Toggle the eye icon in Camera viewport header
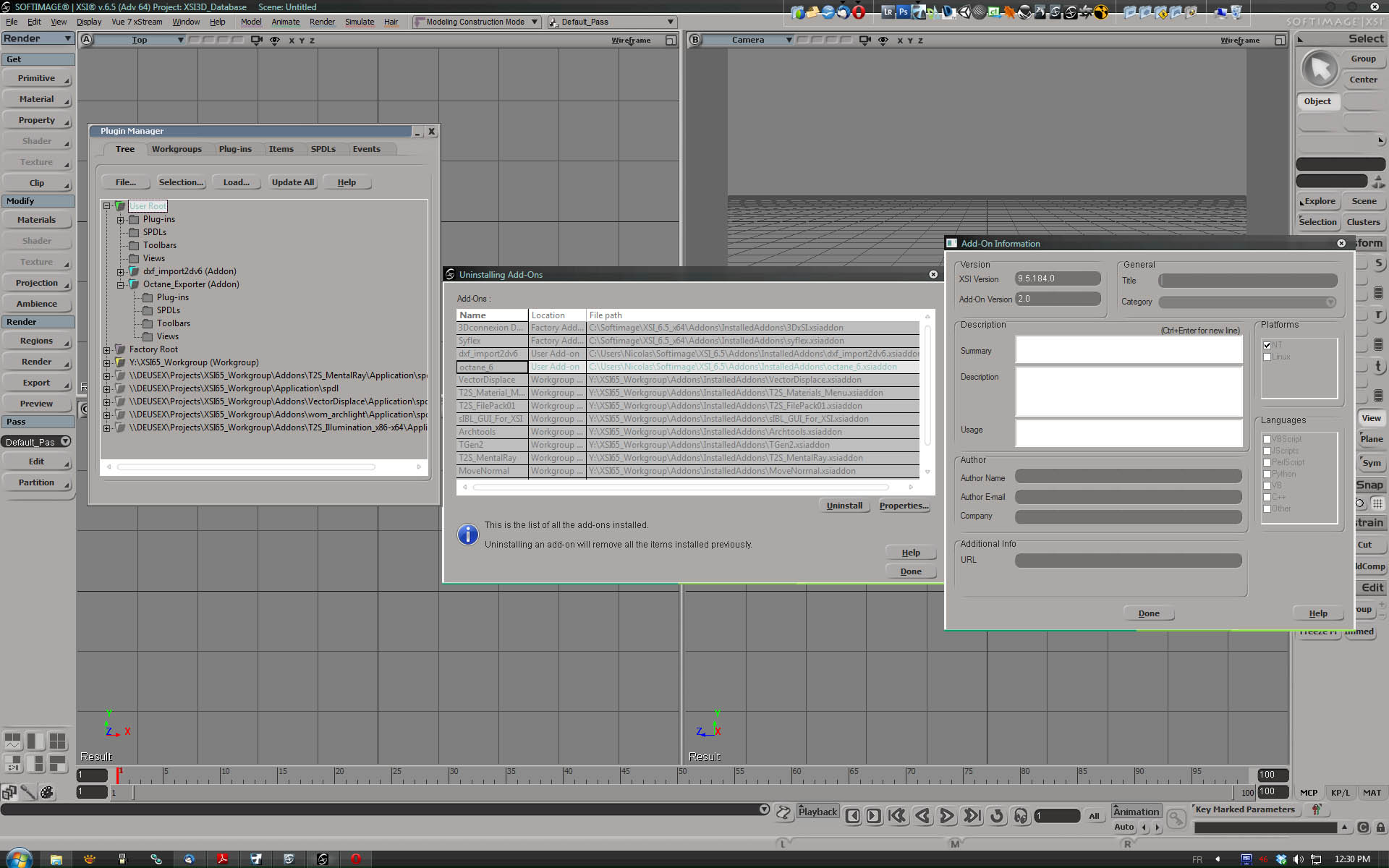The image size is (1389, 868). click(x=883, y=41)
